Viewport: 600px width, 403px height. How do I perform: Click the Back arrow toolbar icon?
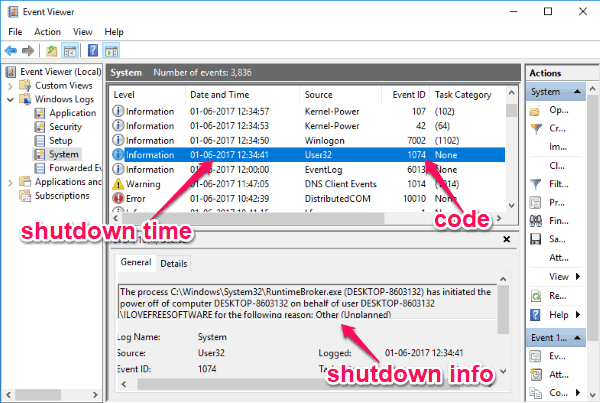coord(11,51)
